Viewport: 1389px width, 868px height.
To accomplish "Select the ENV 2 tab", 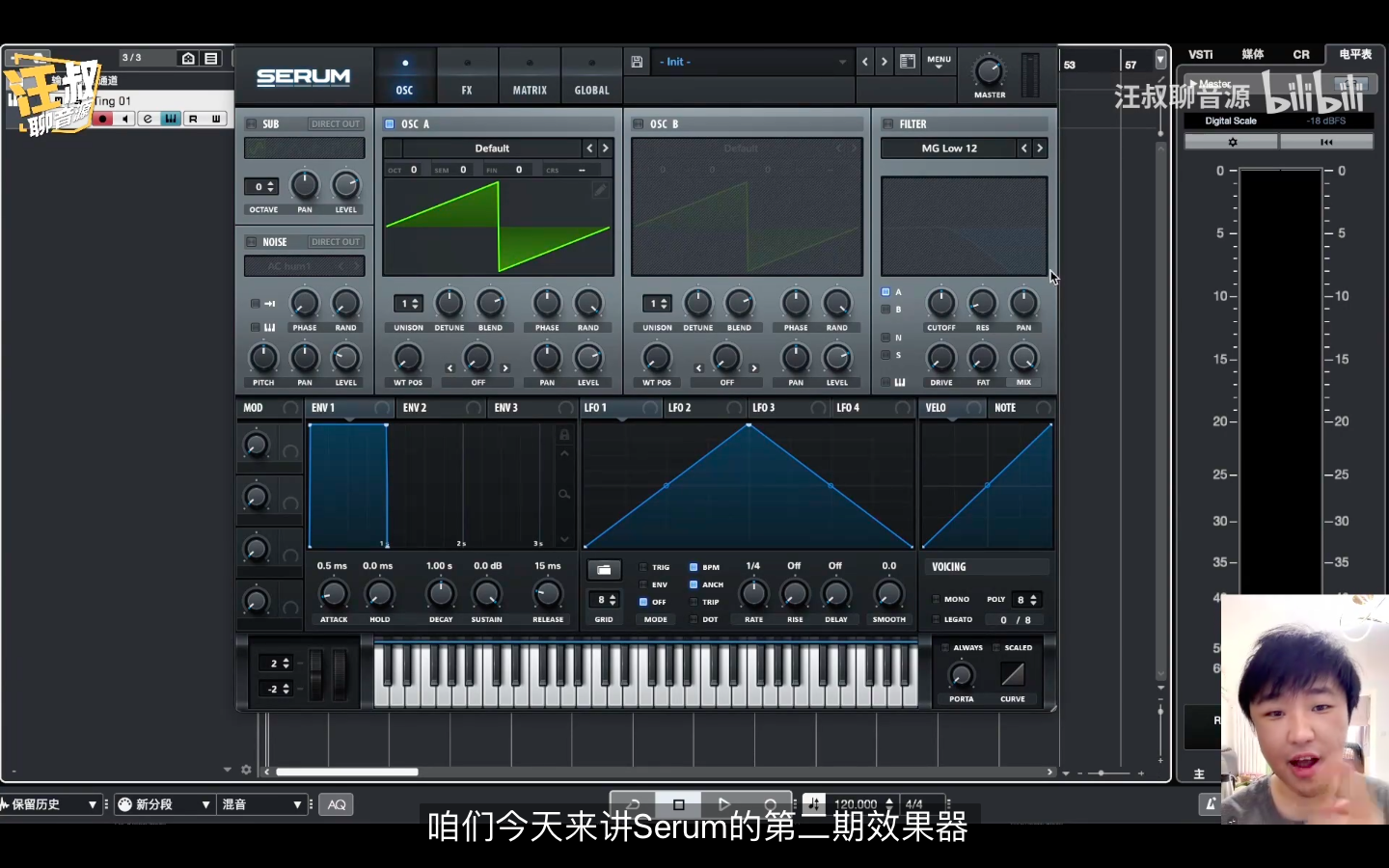I will point(442,408).
